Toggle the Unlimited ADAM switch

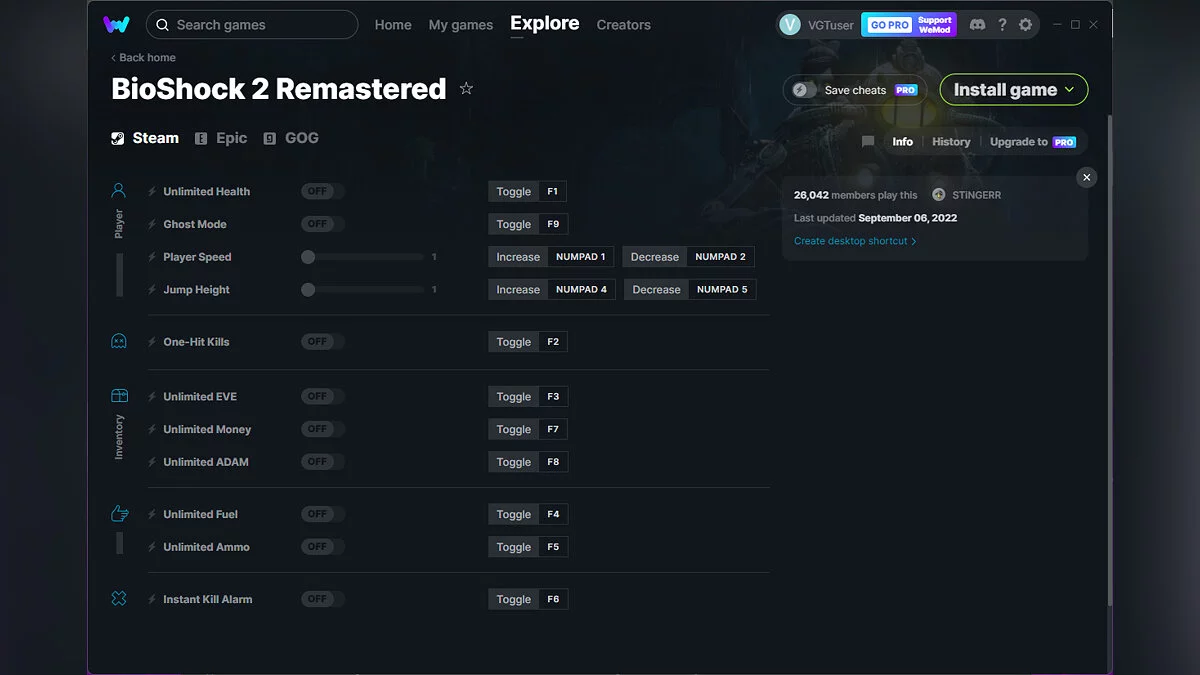tap(323, 461)
